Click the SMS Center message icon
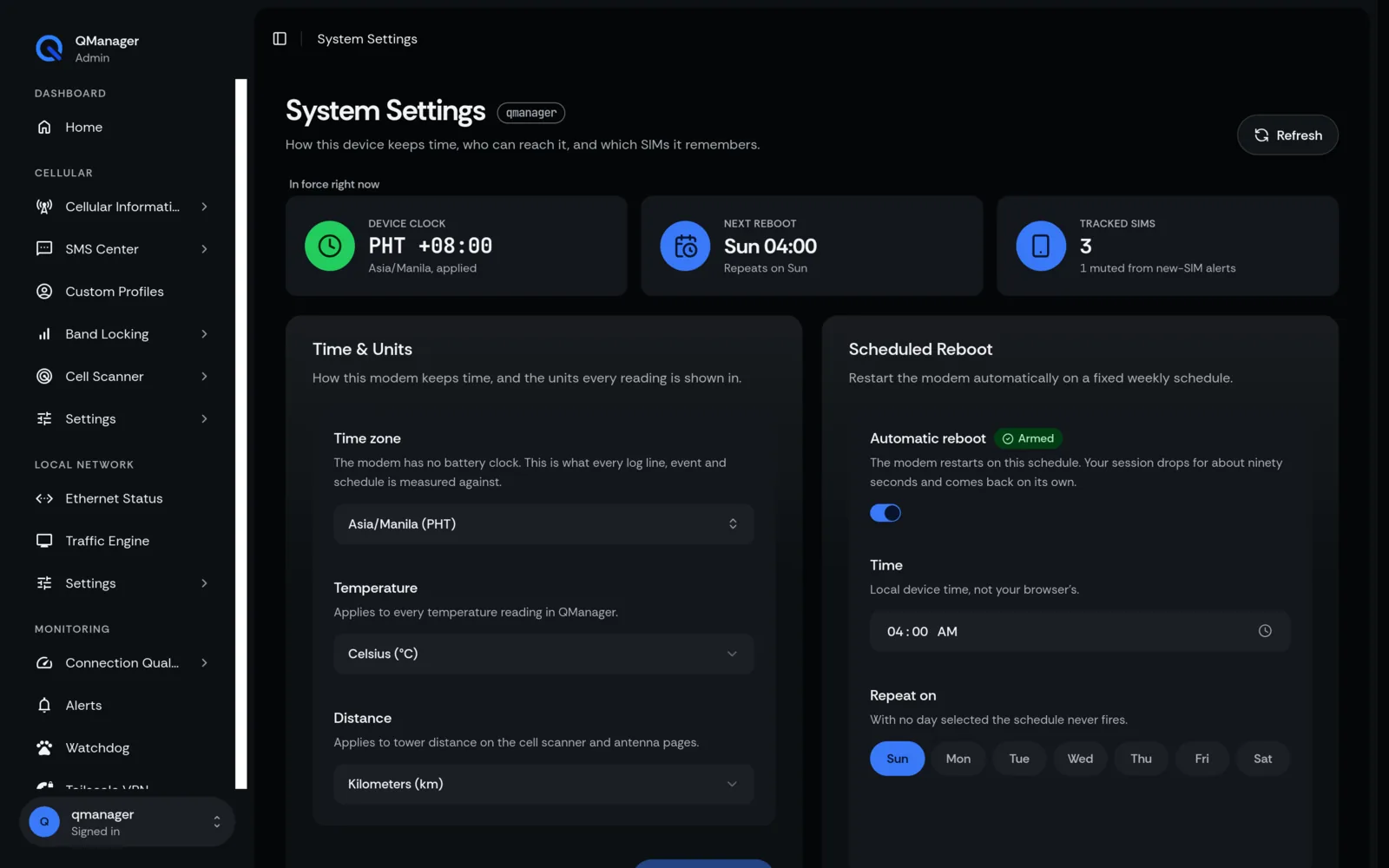 click(44, 249)
